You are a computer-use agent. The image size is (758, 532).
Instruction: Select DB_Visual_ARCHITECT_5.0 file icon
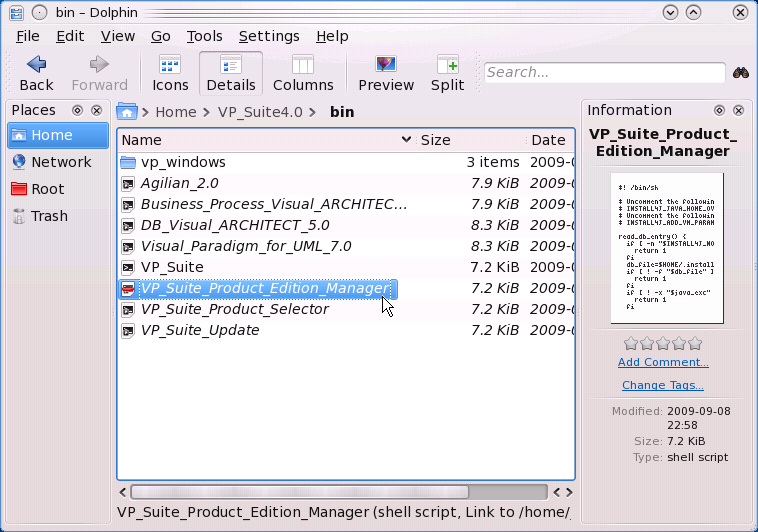click(x=128, y=225)
